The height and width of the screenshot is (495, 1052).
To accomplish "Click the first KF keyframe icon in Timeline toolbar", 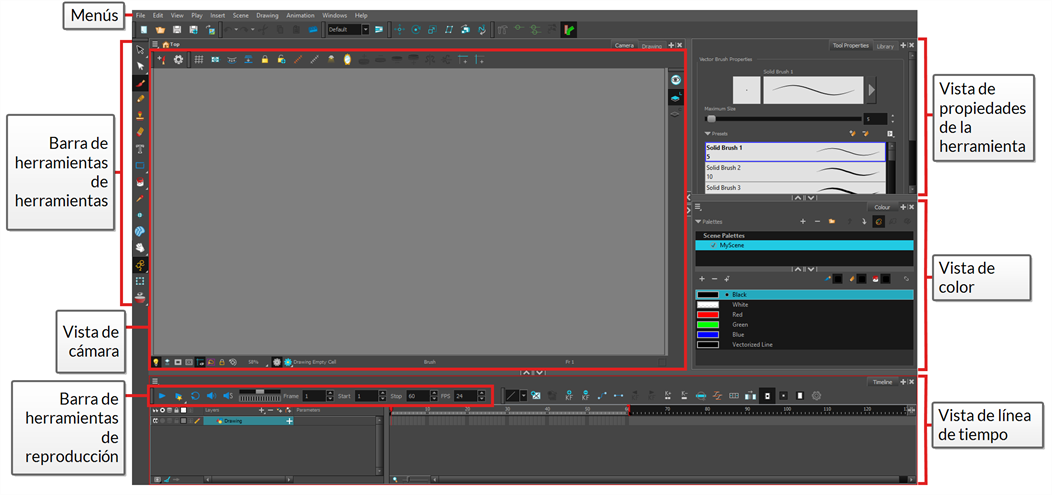I will pyautogui.click(x=569, y=396).
